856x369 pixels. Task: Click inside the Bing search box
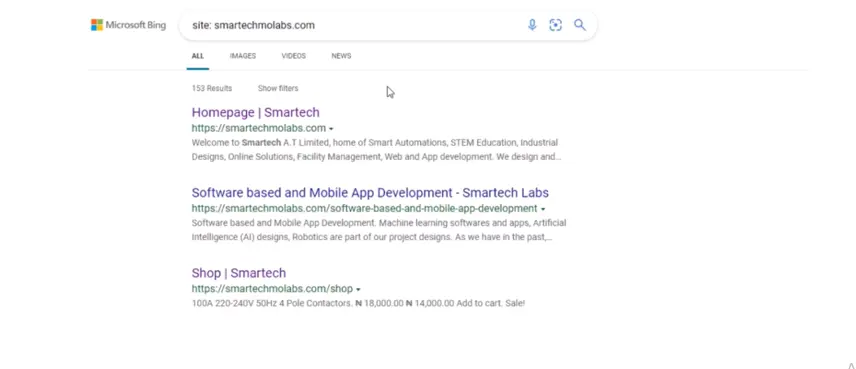(x=355, y=25)
